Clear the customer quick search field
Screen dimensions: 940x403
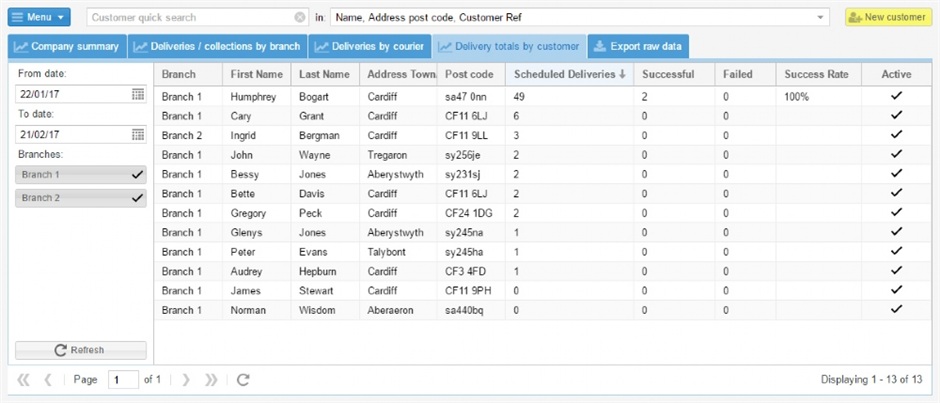coord(300,17)
